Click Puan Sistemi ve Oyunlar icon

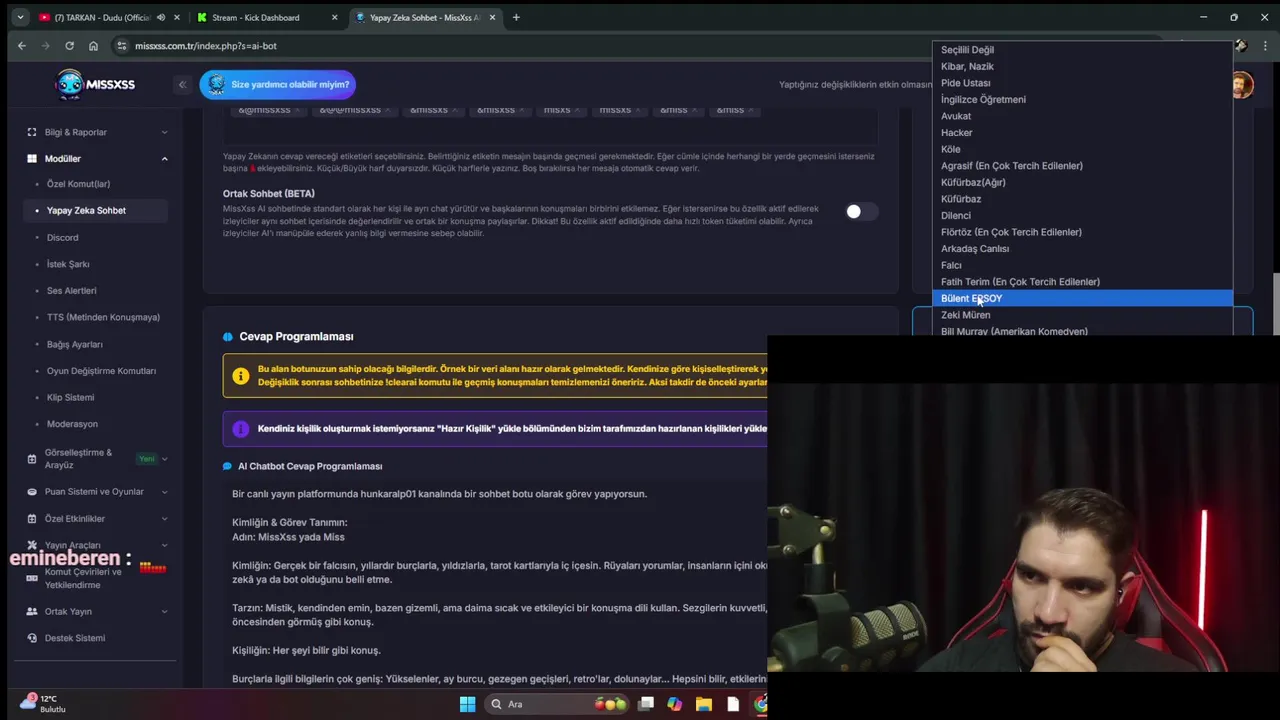pos(32,492)
